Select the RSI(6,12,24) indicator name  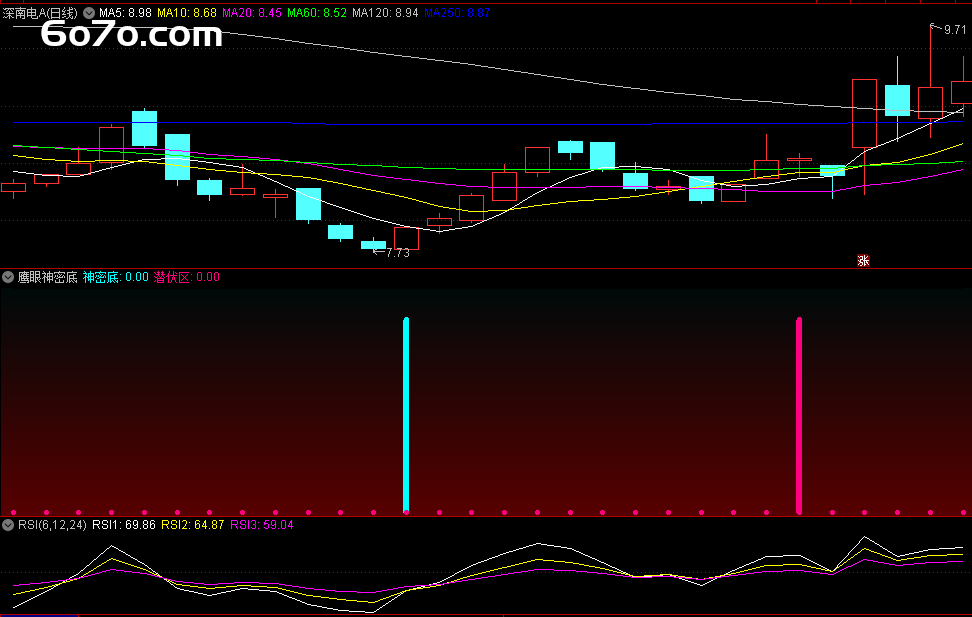[x=52, y=525]
